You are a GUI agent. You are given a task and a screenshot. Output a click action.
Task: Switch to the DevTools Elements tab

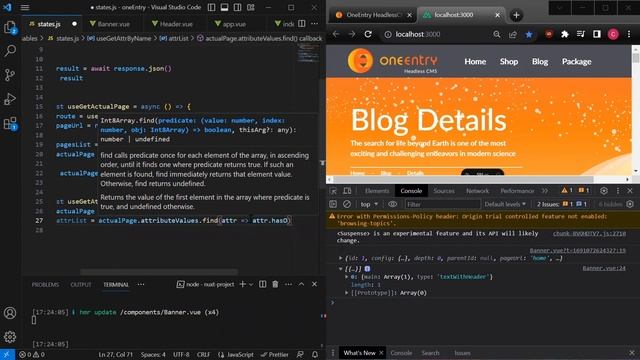377,191
